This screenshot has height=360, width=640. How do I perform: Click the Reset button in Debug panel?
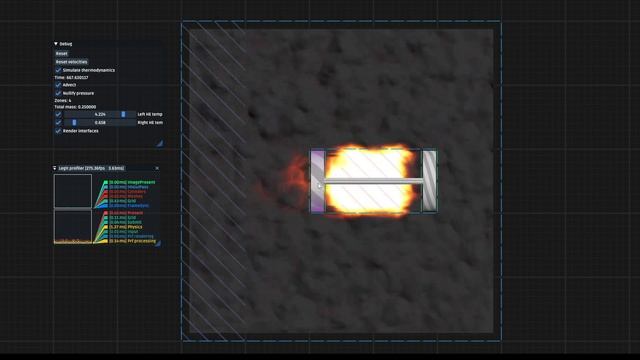coord(62,53)
